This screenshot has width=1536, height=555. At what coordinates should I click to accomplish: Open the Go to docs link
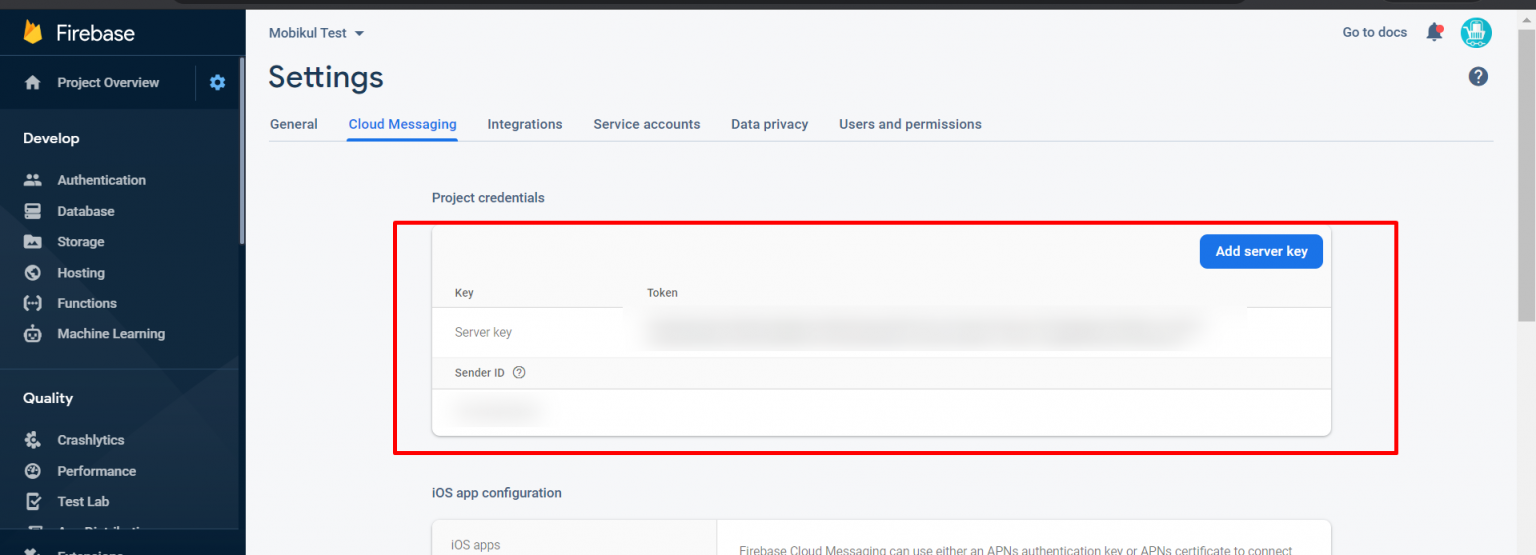(x=1374, y=32)
